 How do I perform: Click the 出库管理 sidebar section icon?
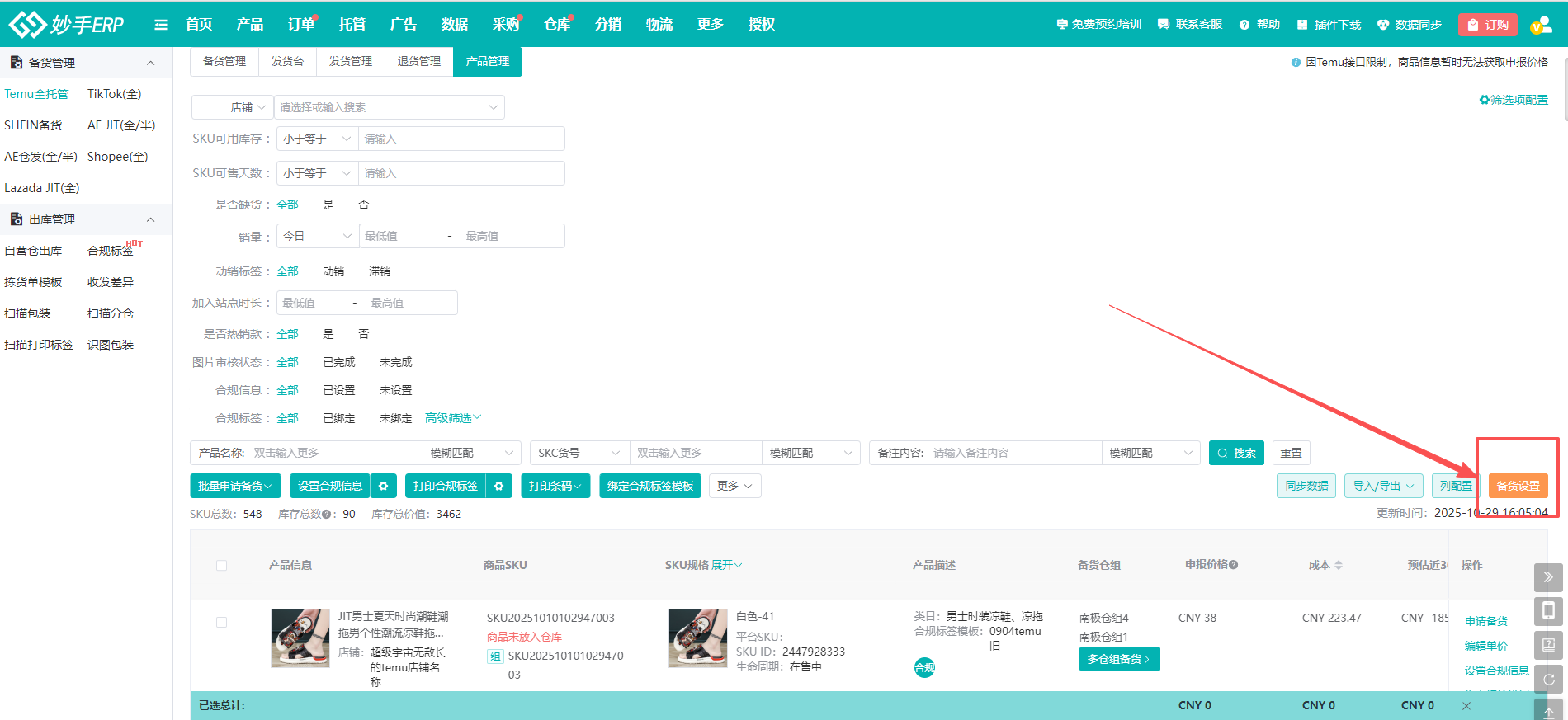(16, 219)
